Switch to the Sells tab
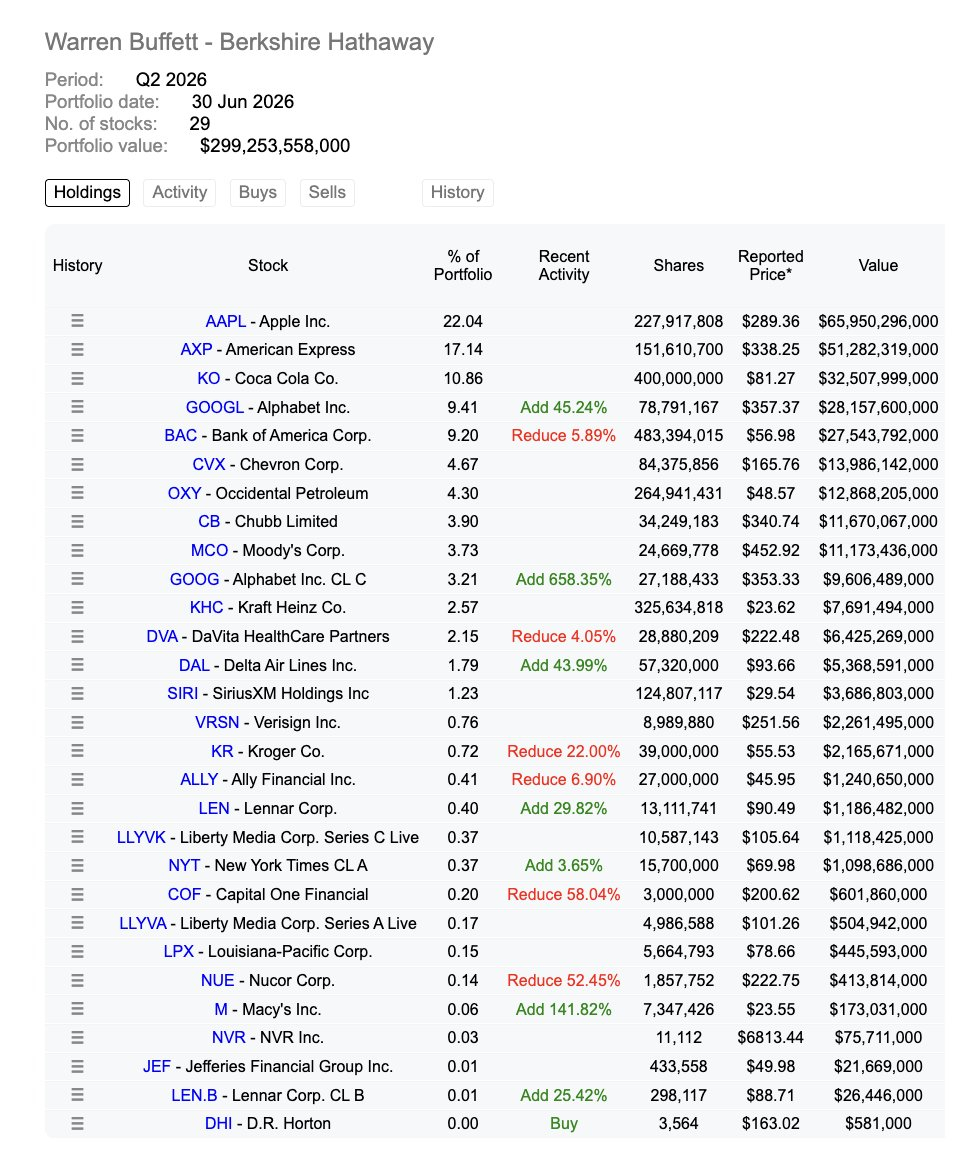960x1160 pixels. 327,192
